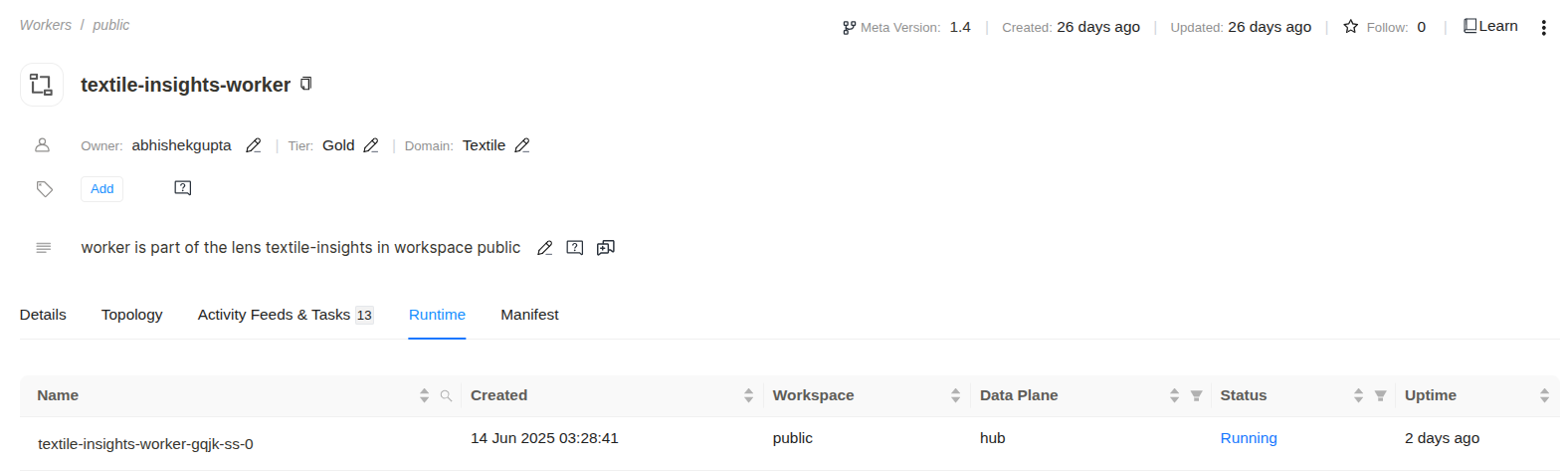The image size is (1568, 471).
Task: Switch to the Topology tab
Action: [131, 315]
